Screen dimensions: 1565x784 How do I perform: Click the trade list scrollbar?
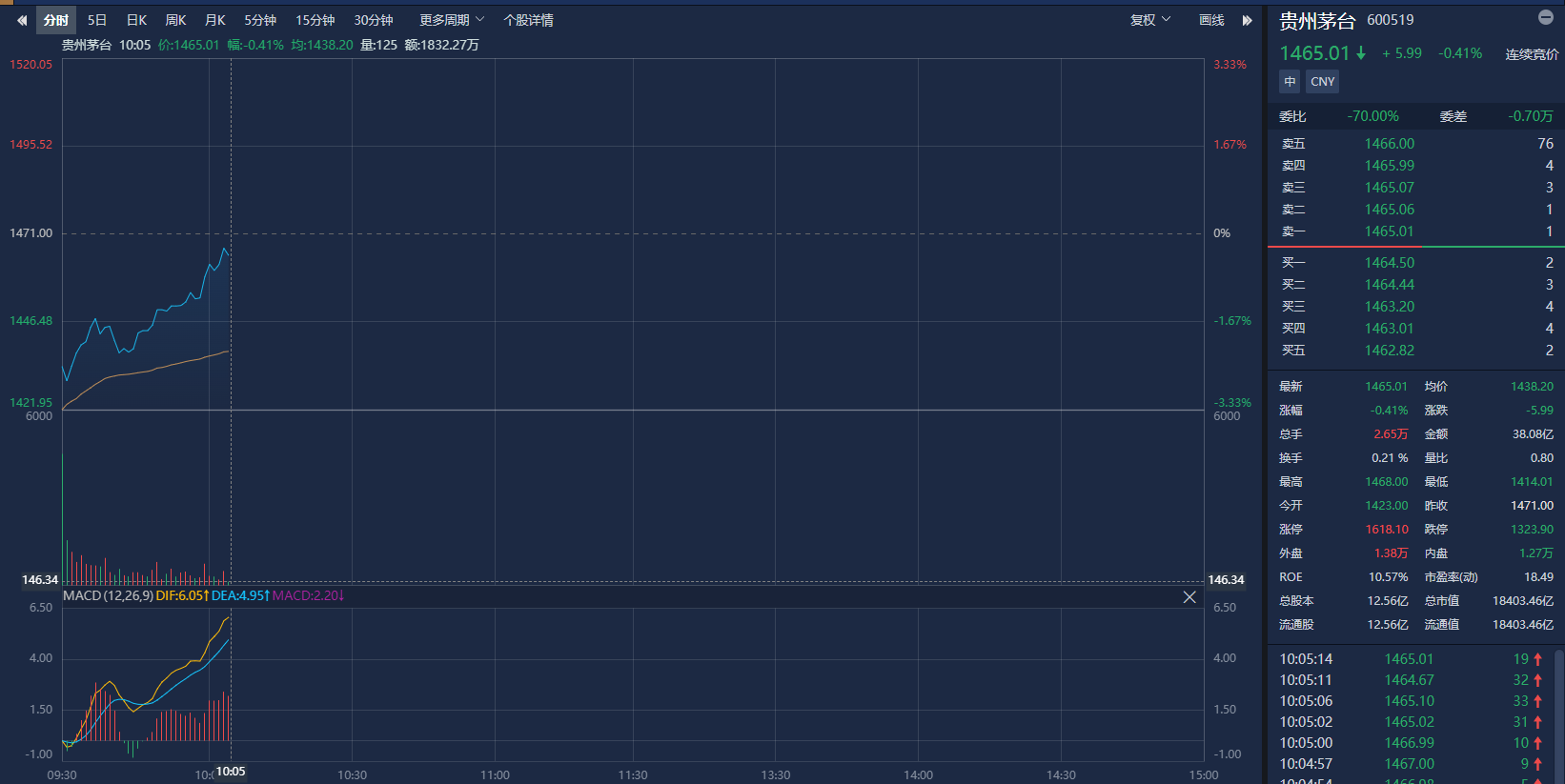(x=1558, y=714)
